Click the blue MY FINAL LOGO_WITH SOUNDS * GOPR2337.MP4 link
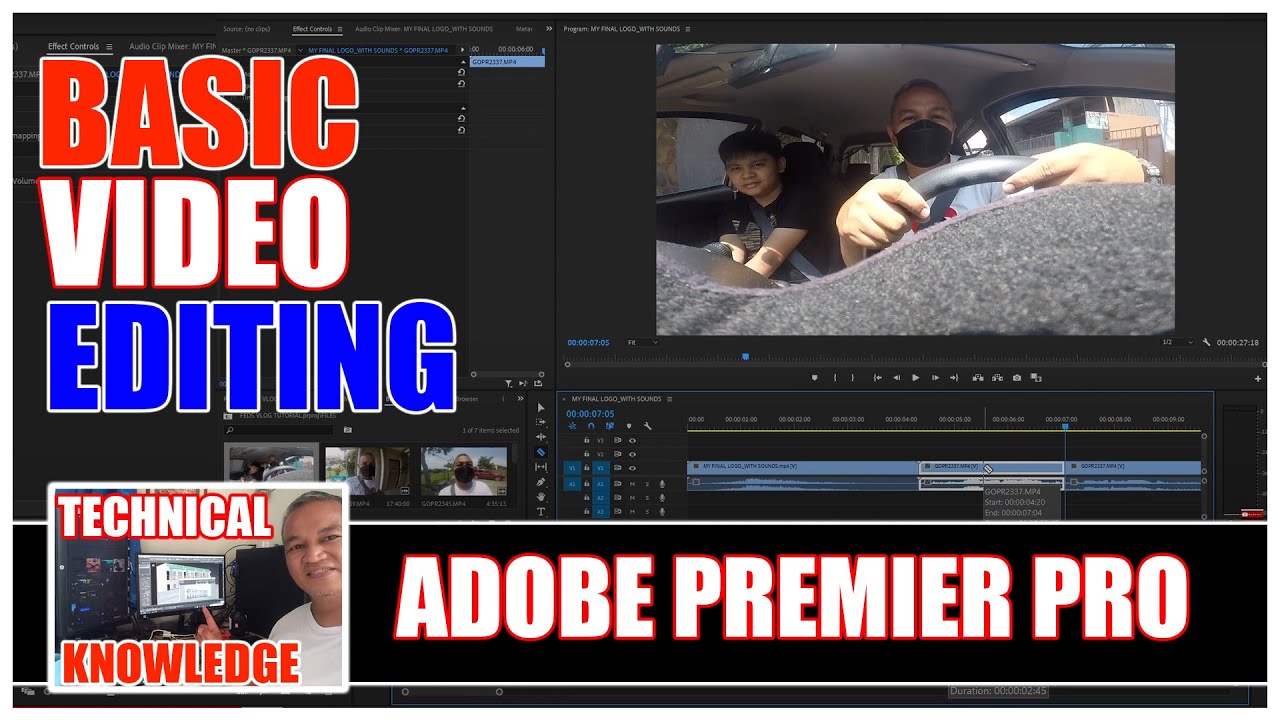Screen dimensions: 1280x720 380,50
